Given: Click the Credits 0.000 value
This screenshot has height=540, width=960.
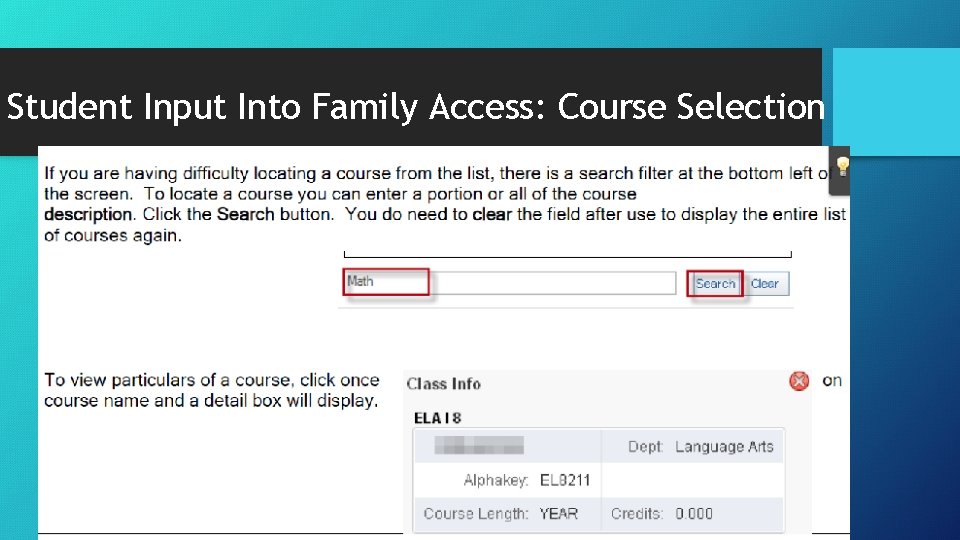Looking at the screenshot, I should point(694,514).
